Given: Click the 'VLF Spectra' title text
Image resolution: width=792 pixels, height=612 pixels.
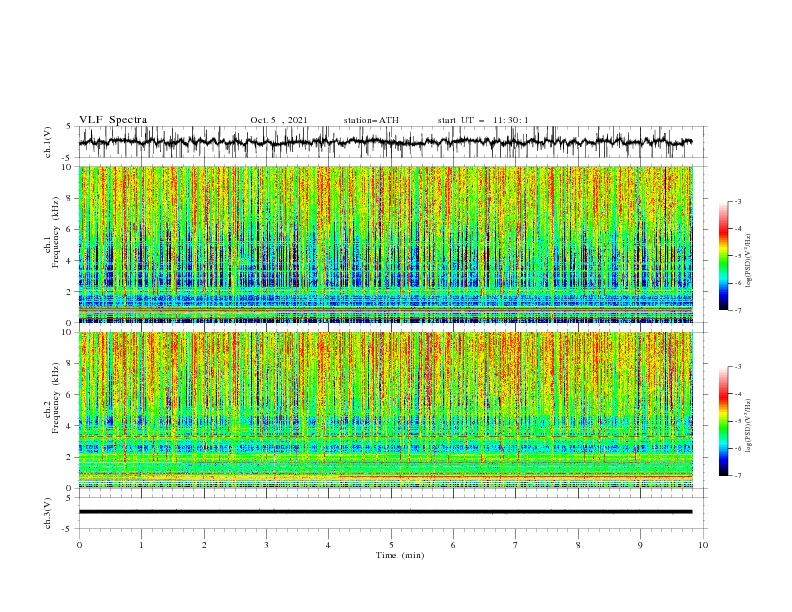Looking at the screenshot, I should tap(113, 120).
